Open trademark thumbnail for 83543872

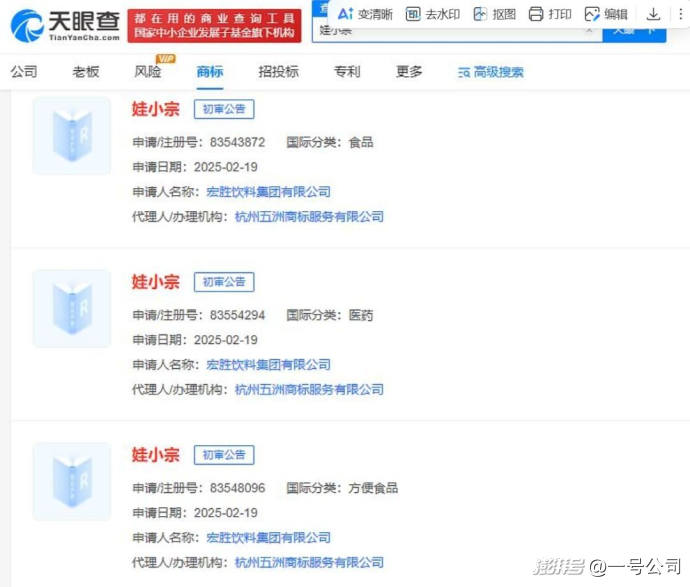click(72, 136)
